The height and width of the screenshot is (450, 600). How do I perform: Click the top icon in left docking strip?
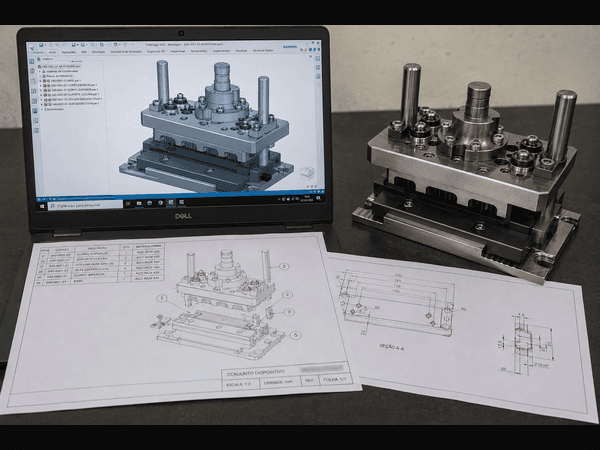click(32, 62)
